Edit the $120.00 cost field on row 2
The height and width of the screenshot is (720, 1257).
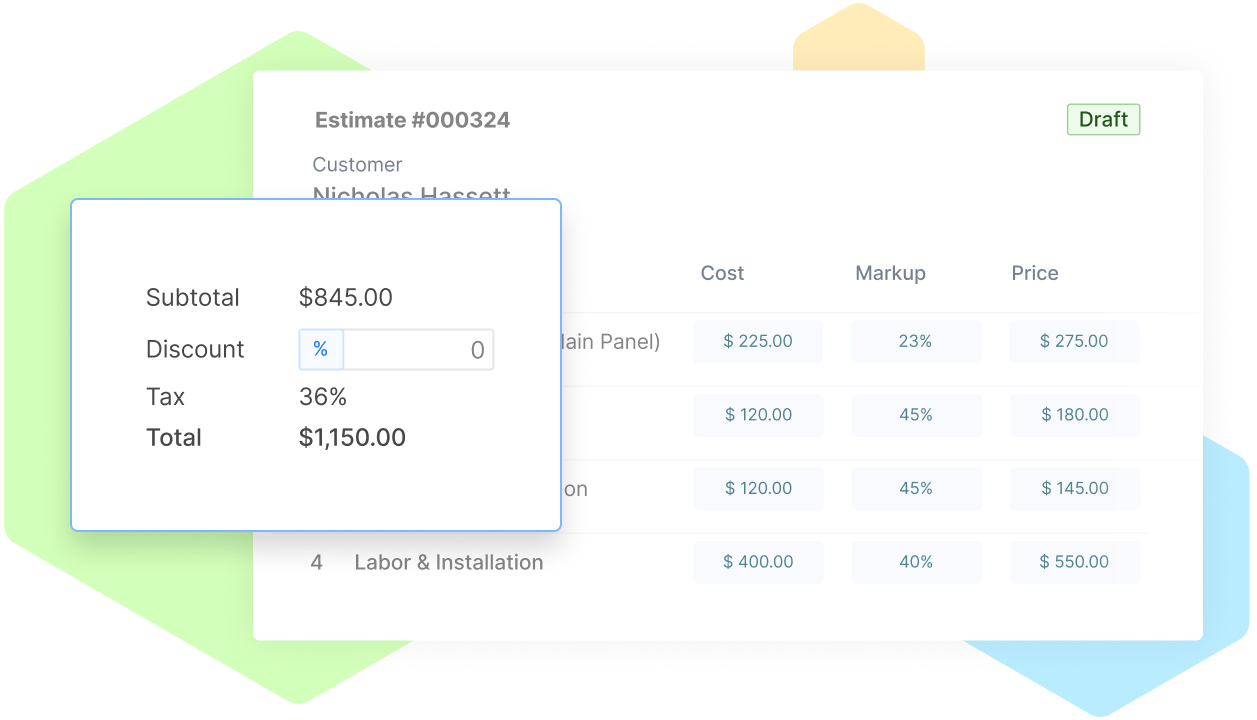point(757,415)
